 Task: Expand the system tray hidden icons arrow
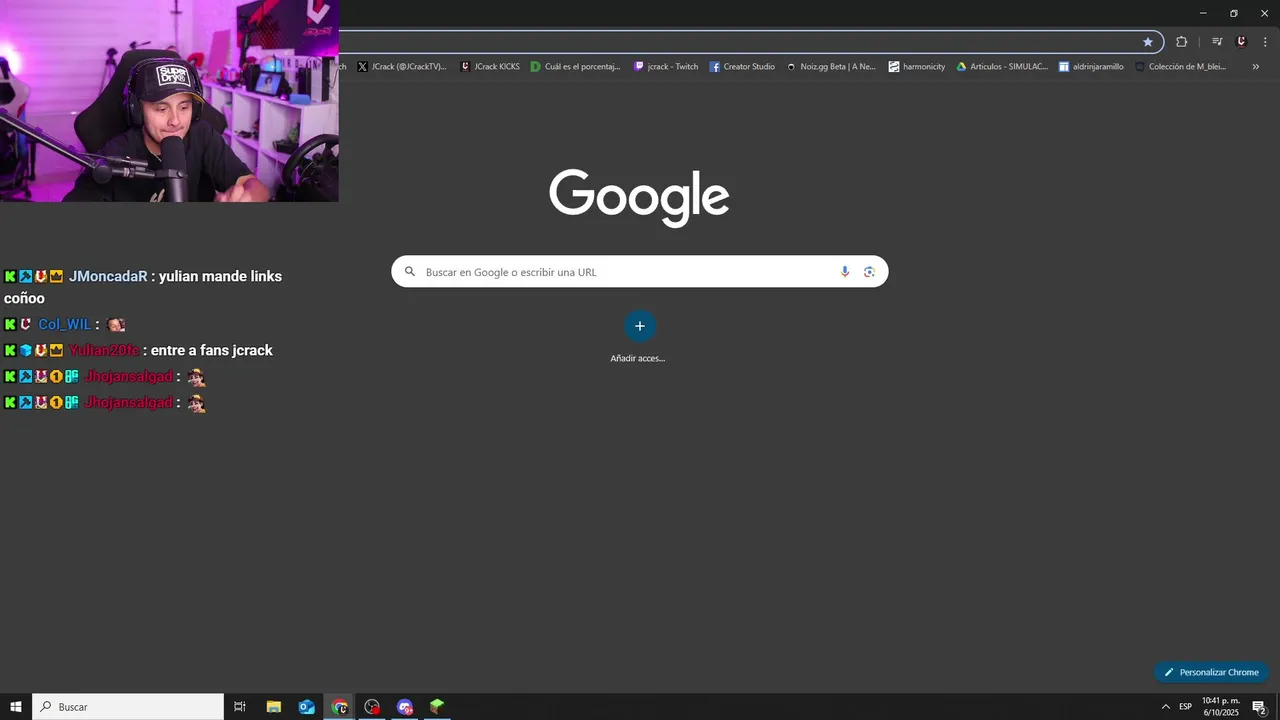(x=1165, y=707)
